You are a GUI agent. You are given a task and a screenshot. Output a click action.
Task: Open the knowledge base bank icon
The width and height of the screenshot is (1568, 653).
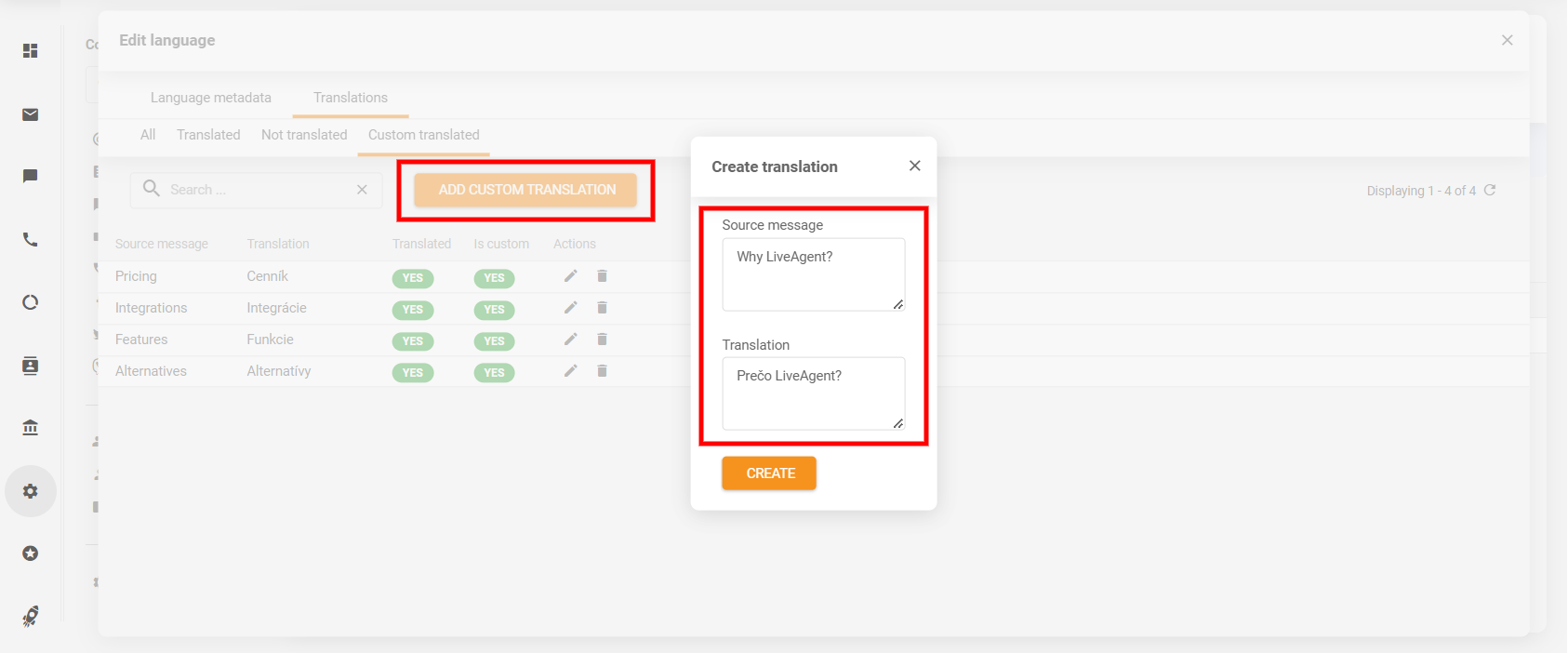[31, 428]
